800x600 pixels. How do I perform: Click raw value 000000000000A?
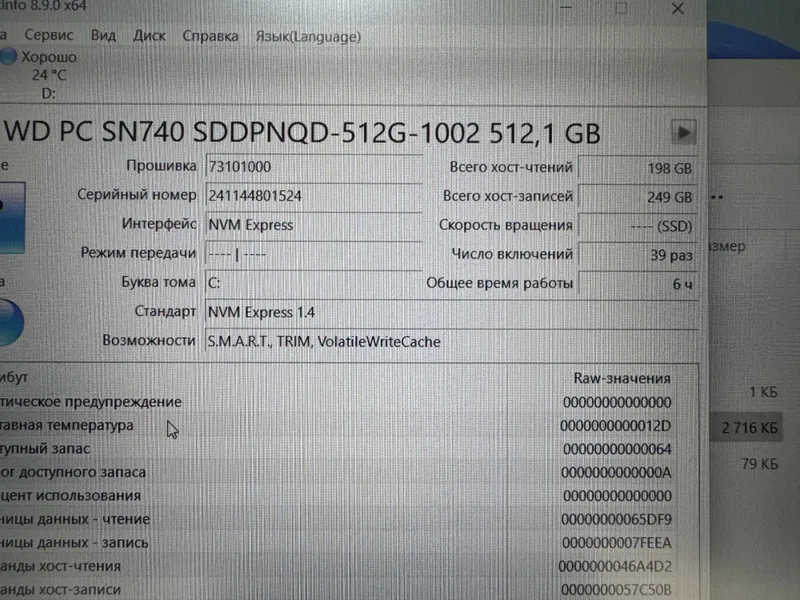[616, 472]
